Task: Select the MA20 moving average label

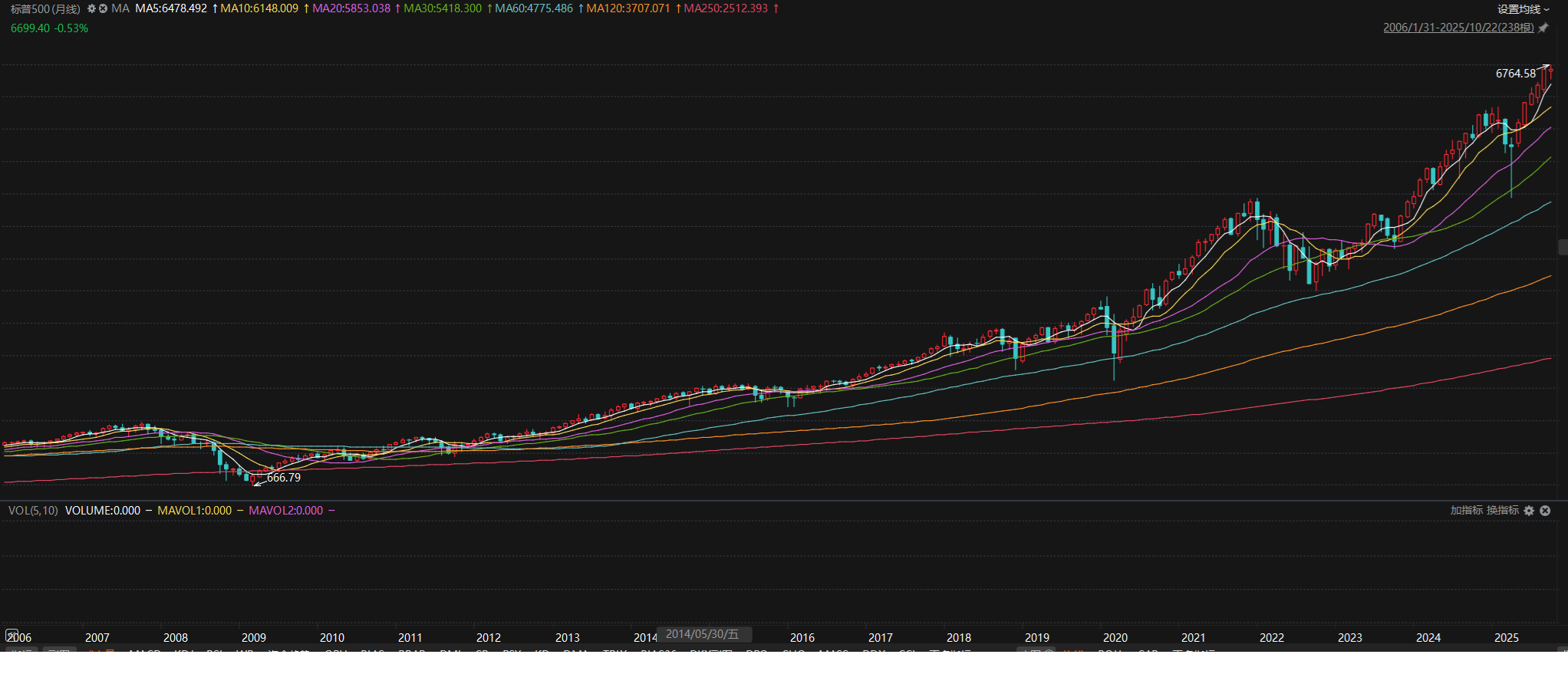Action: pyautogui.click(x=351, y=8)
